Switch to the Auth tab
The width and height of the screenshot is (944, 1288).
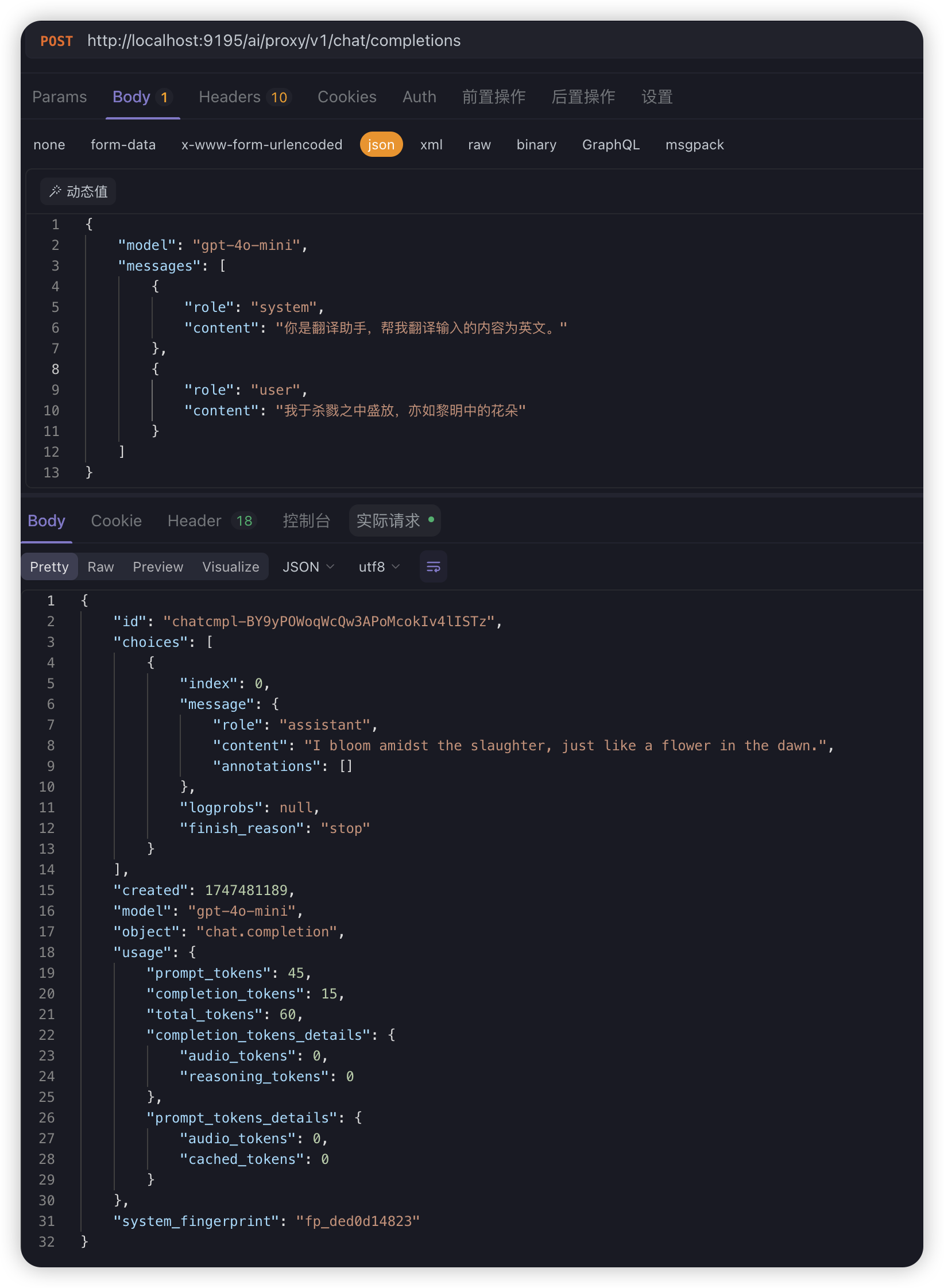(419, 97)
